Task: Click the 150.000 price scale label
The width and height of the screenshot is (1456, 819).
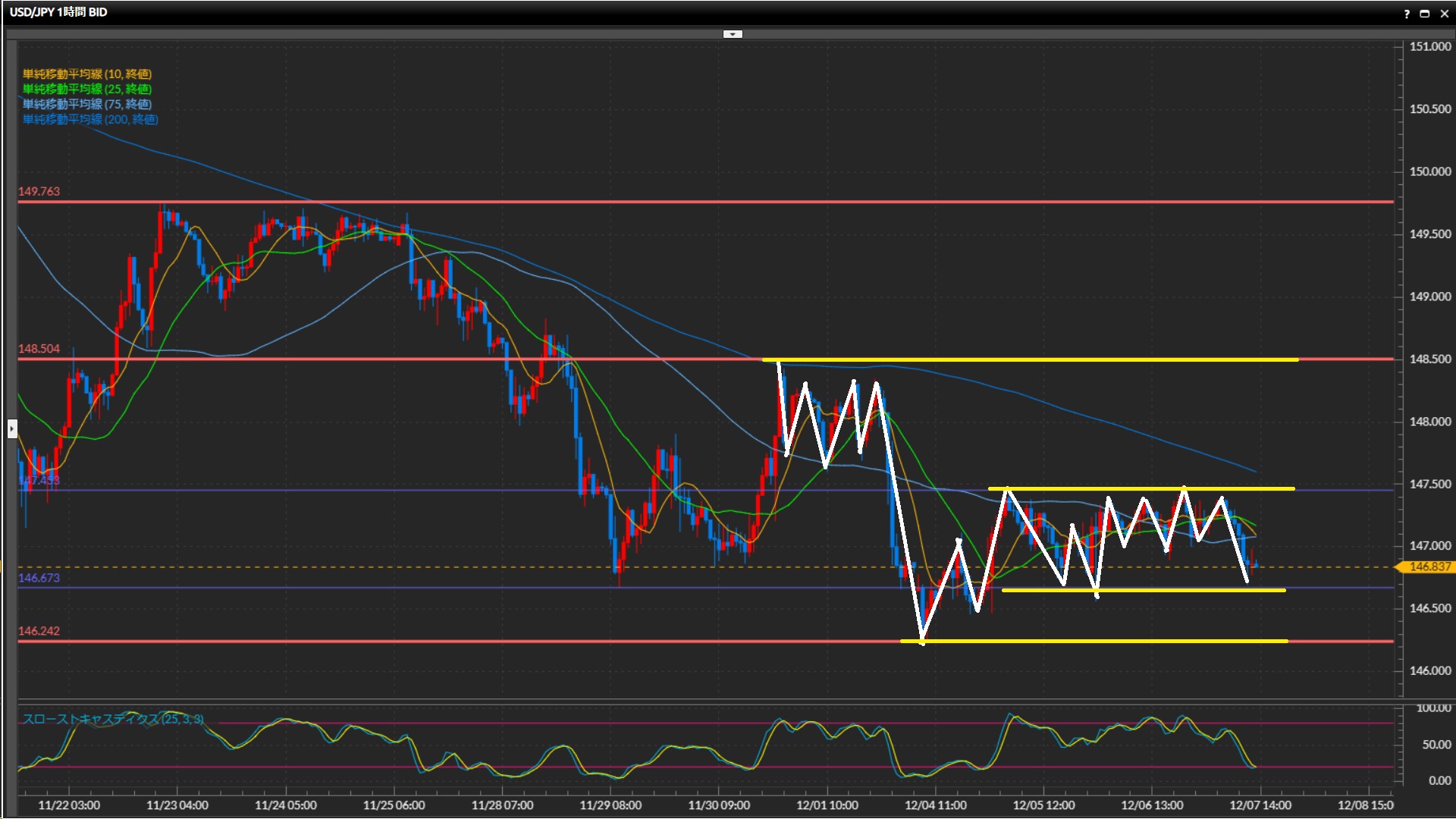Action: tap(1429, 171)
